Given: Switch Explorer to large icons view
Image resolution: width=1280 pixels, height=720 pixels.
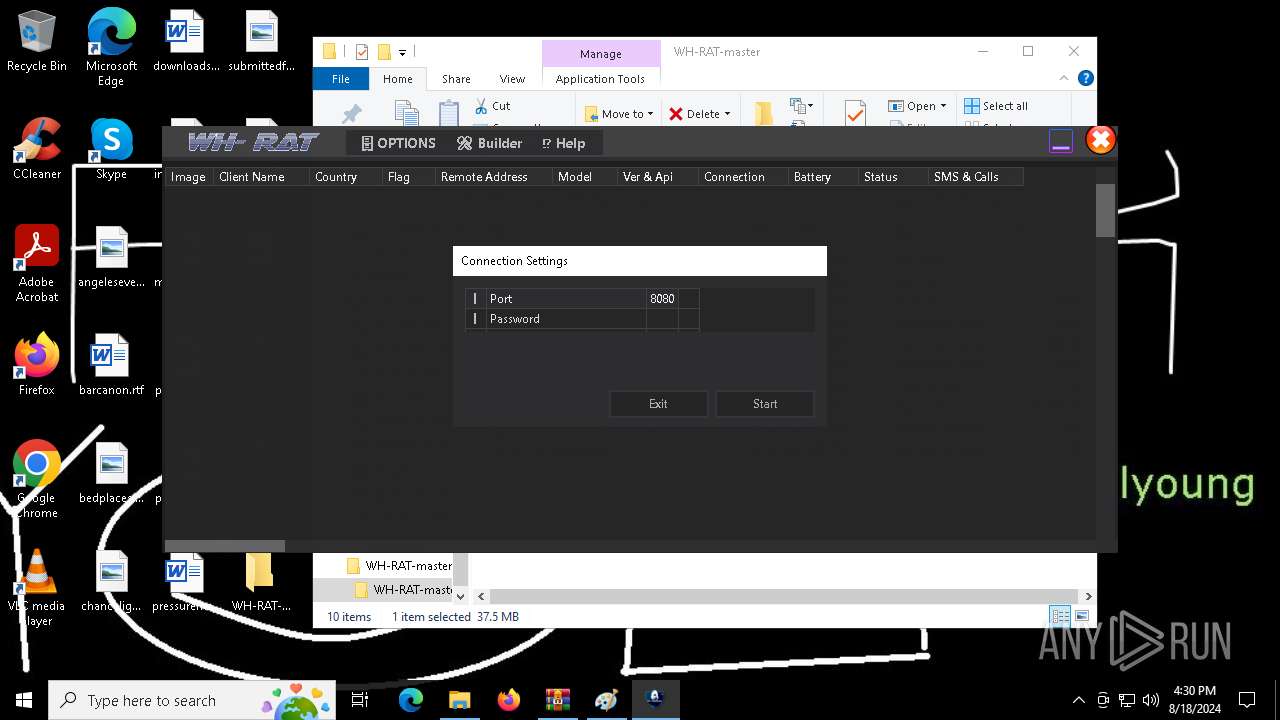Looking at the screenshot, I should coord(1081,616).
